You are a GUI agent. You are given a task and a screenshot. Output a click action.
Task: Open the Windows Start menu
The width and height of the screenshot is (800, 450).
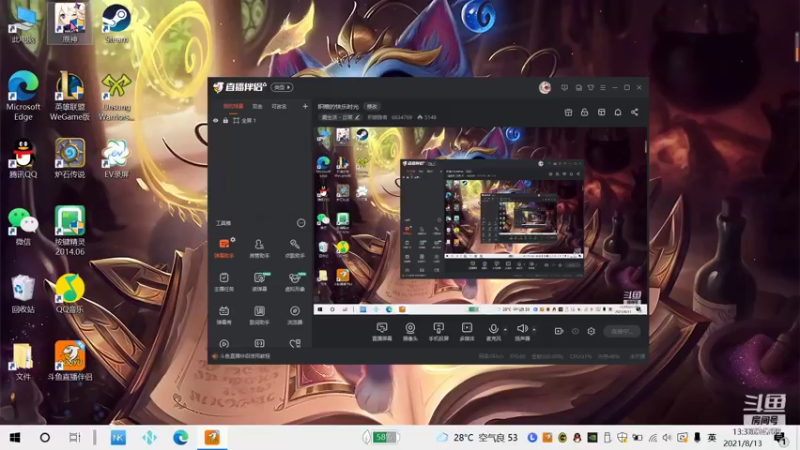(x=15, y=437)
